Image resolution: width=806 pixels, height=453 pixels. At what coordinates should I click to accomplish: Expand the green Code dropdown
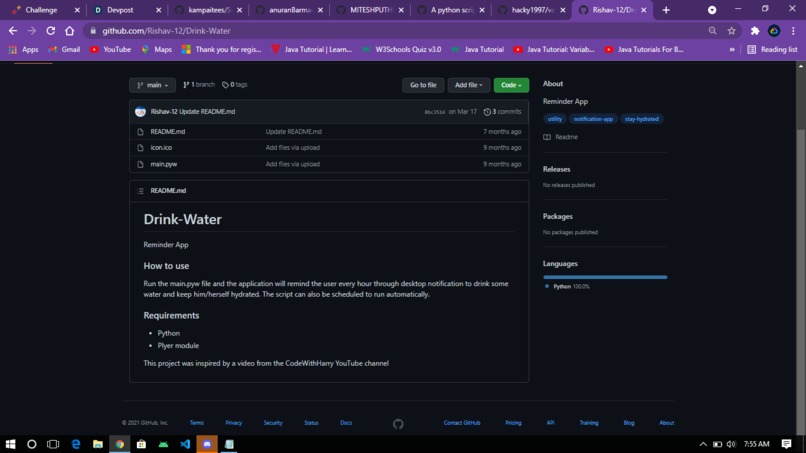(x=511, y=85)
